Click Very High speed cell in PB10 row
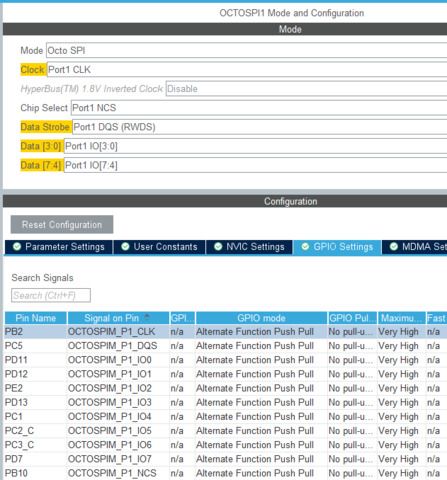This screenshot has width=447, height=480. [x=402, y=473]
